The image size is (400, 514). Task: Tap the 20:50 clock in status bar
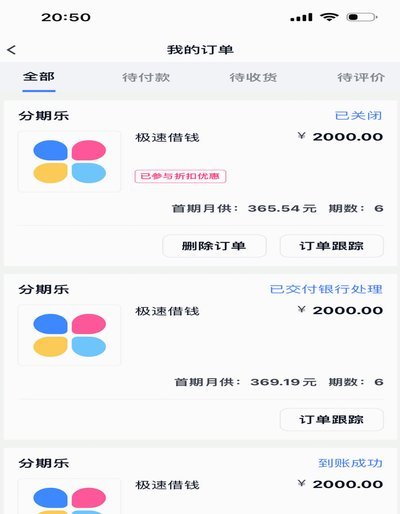(x=66, y=17)
